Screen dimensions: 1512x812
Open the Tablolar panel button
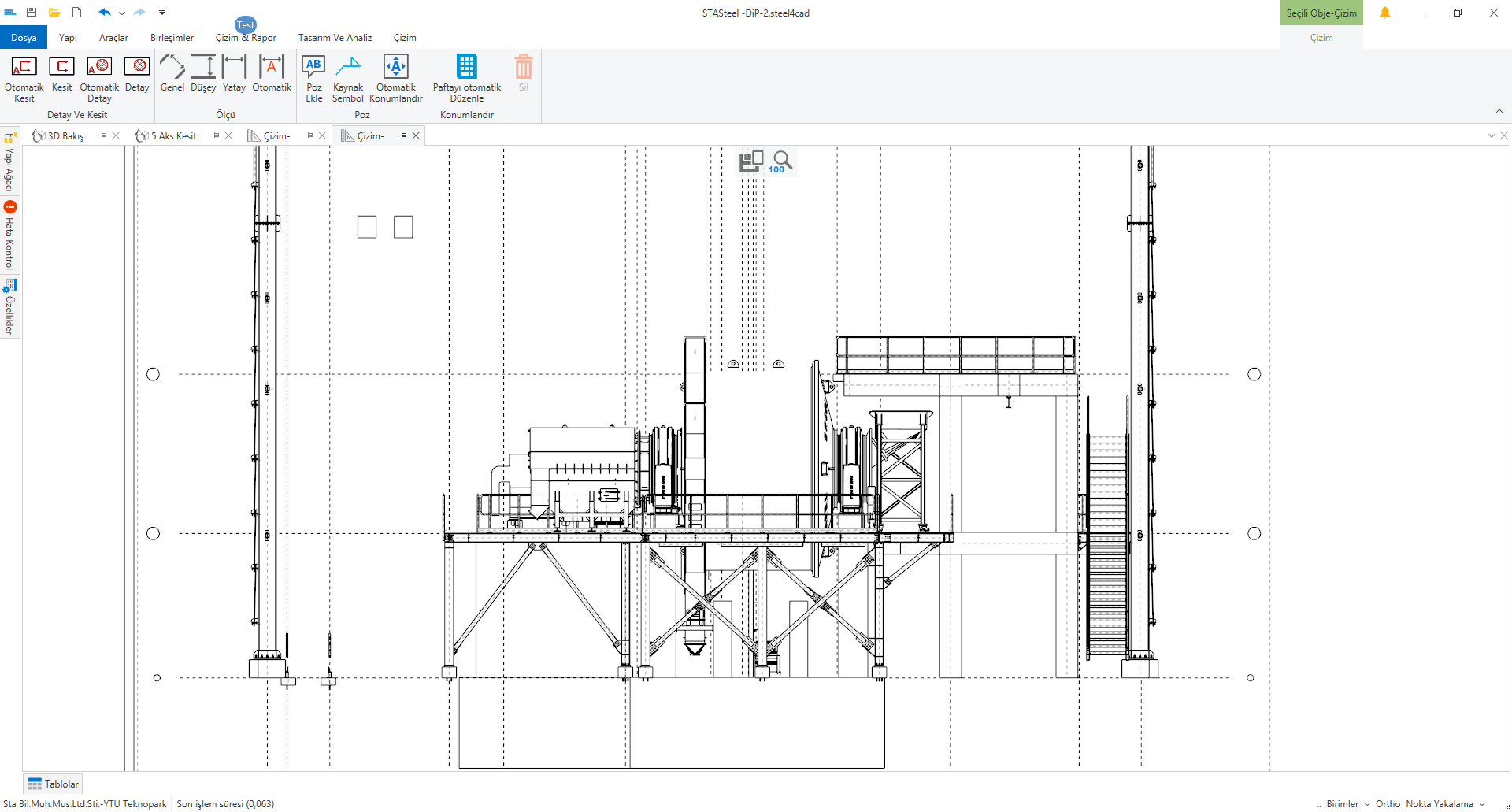click(53, 784)
